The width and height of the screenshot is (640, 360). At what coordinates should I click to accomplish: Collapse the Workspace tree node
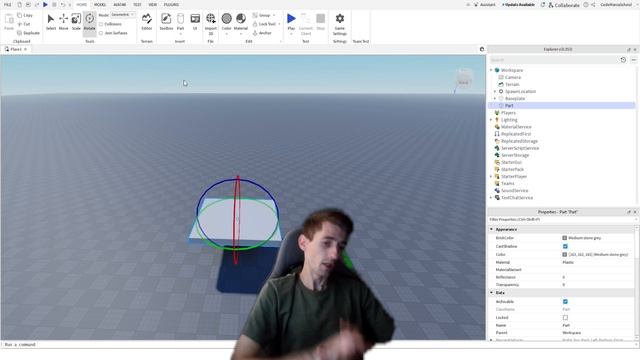coord(491,70)
